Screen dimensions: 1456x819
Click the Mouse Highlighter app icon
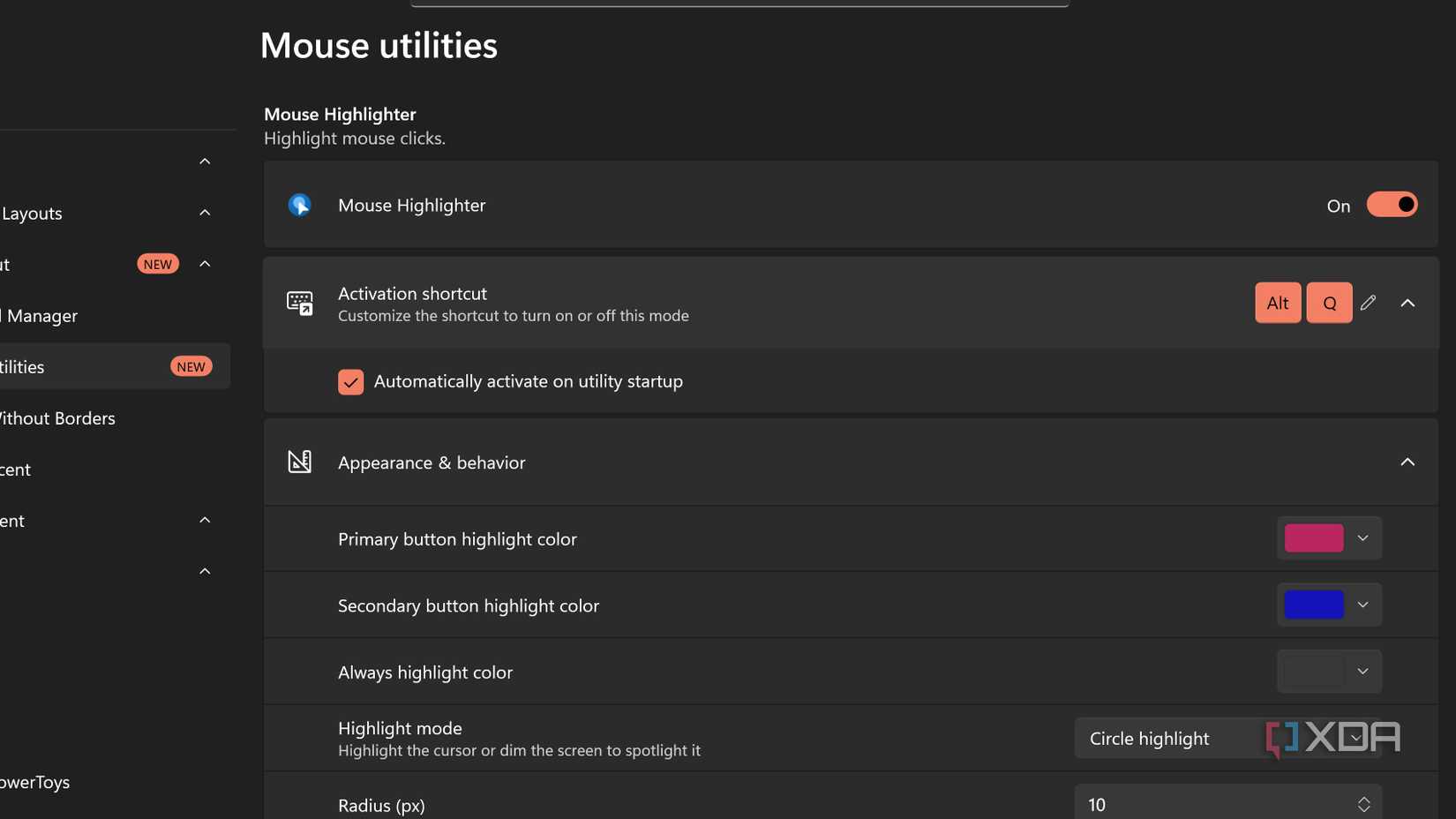300,205
